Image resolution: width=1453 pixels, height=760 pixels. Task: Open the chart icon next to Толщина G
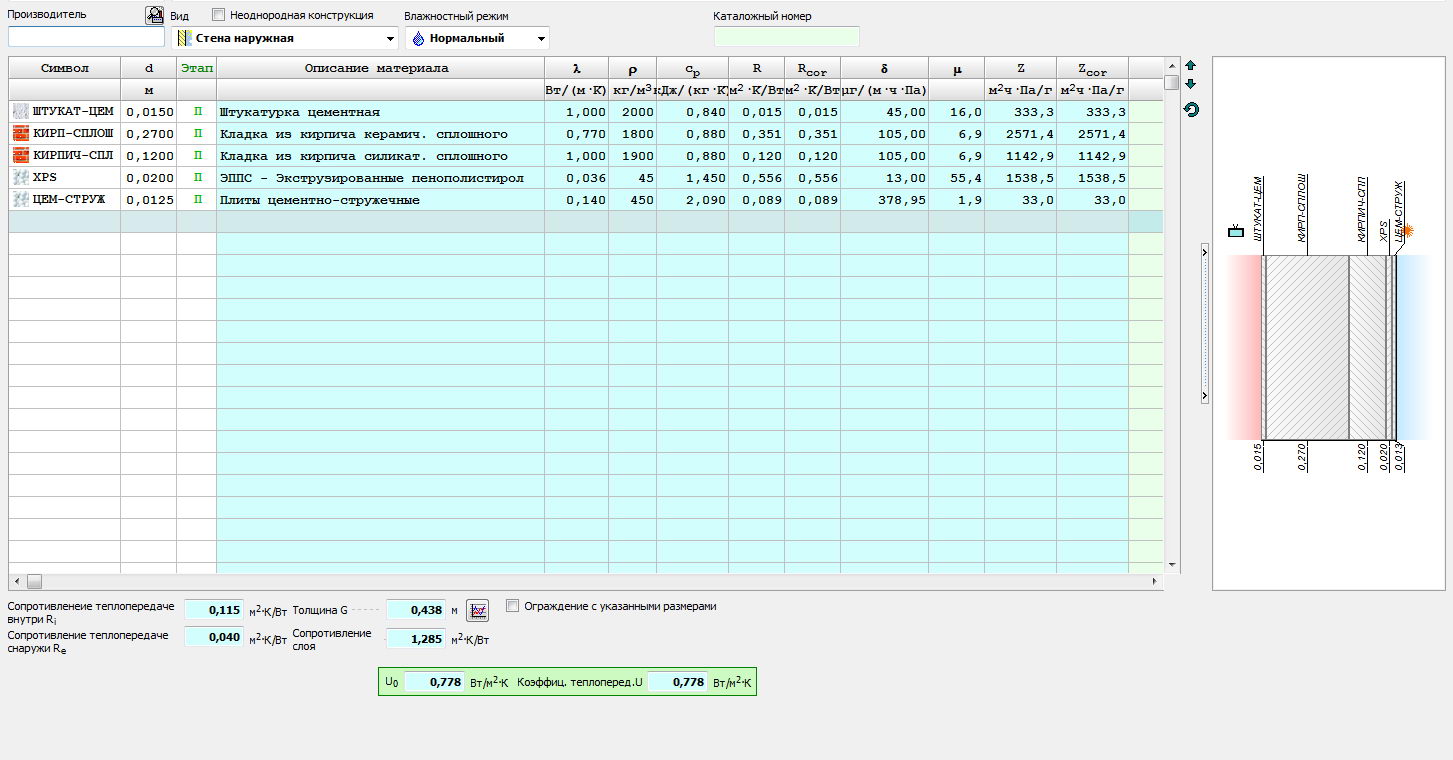click(x=478, y=609)
